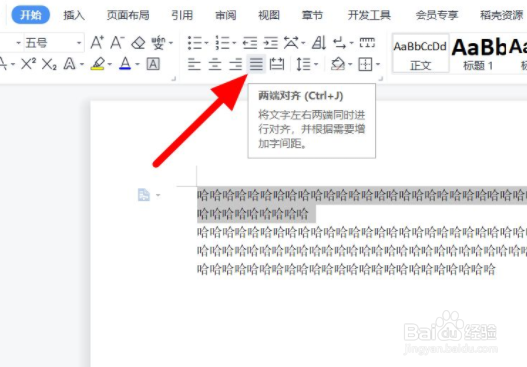Viewport: 527px width, 367px height.
Task: Apply yellow highlighter icon
Action: click(x=97, y=64)
